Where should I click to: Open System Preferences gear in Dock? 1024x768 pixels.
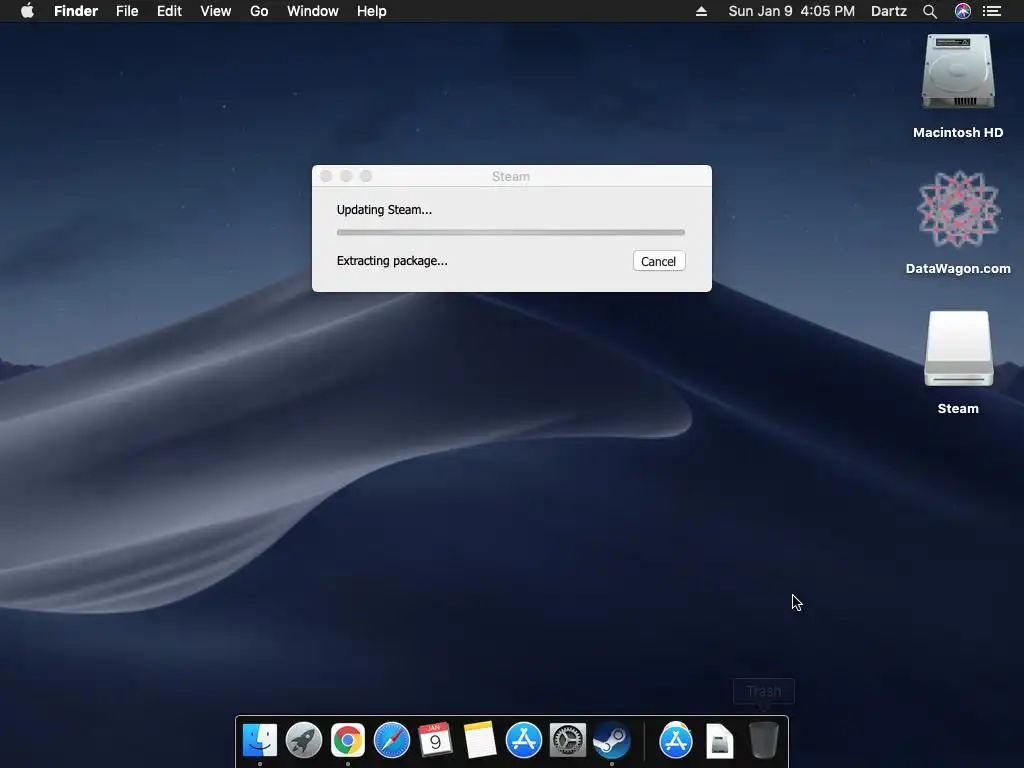[x=568, y=741]
